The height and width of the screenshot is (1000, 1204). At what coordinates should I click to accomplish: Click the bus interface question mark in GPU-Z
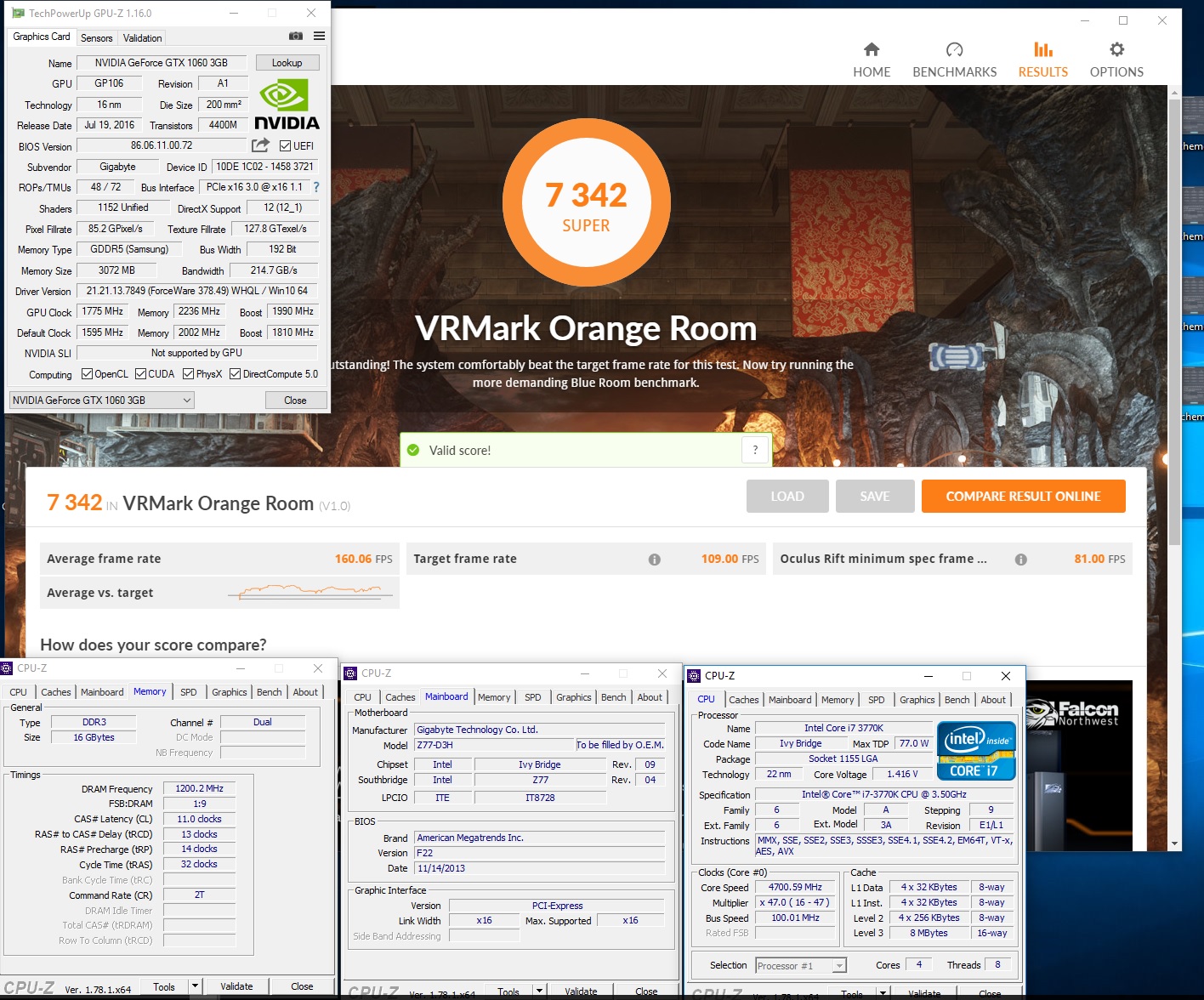click(x=316, y=187)
